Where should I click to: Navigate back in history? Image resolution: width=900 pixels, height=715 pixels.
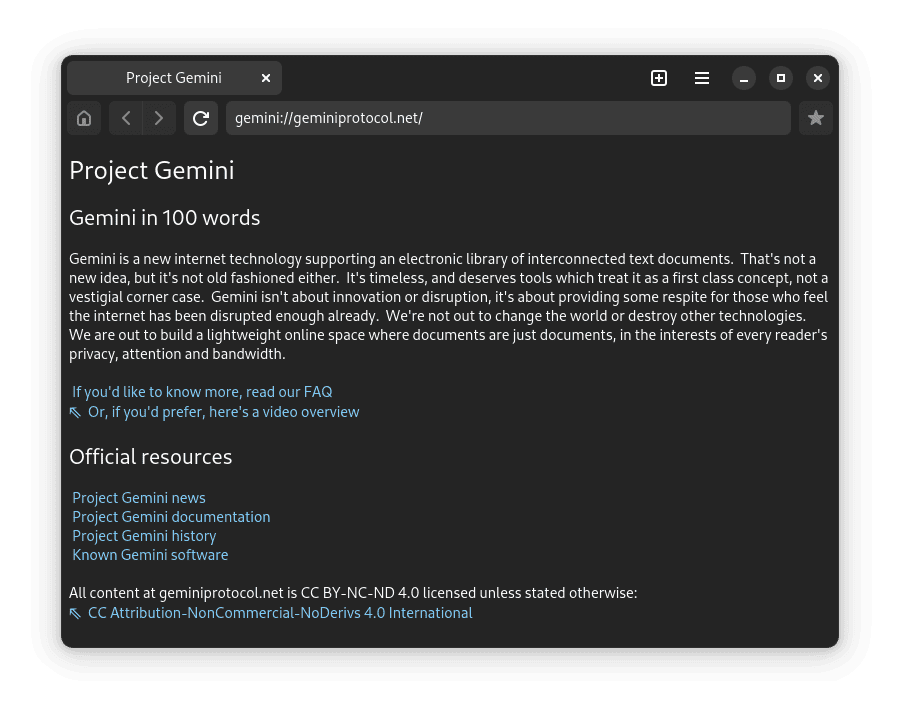126,118
